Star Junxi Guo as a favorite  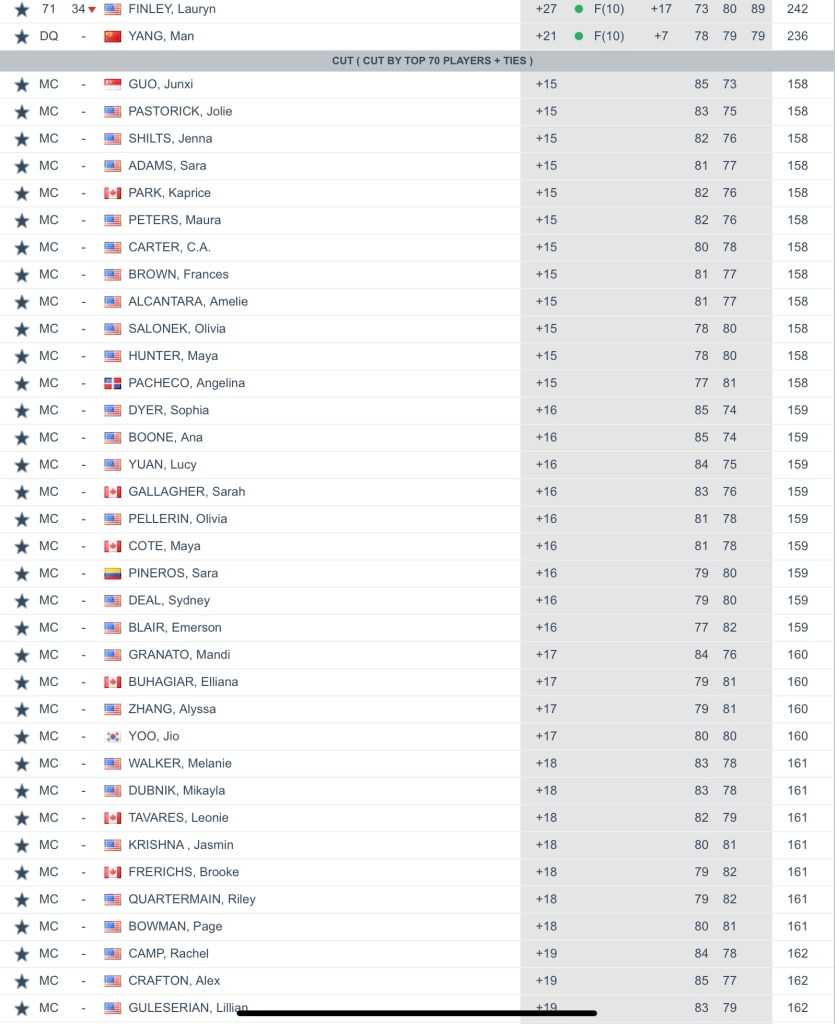pos(22,85)
